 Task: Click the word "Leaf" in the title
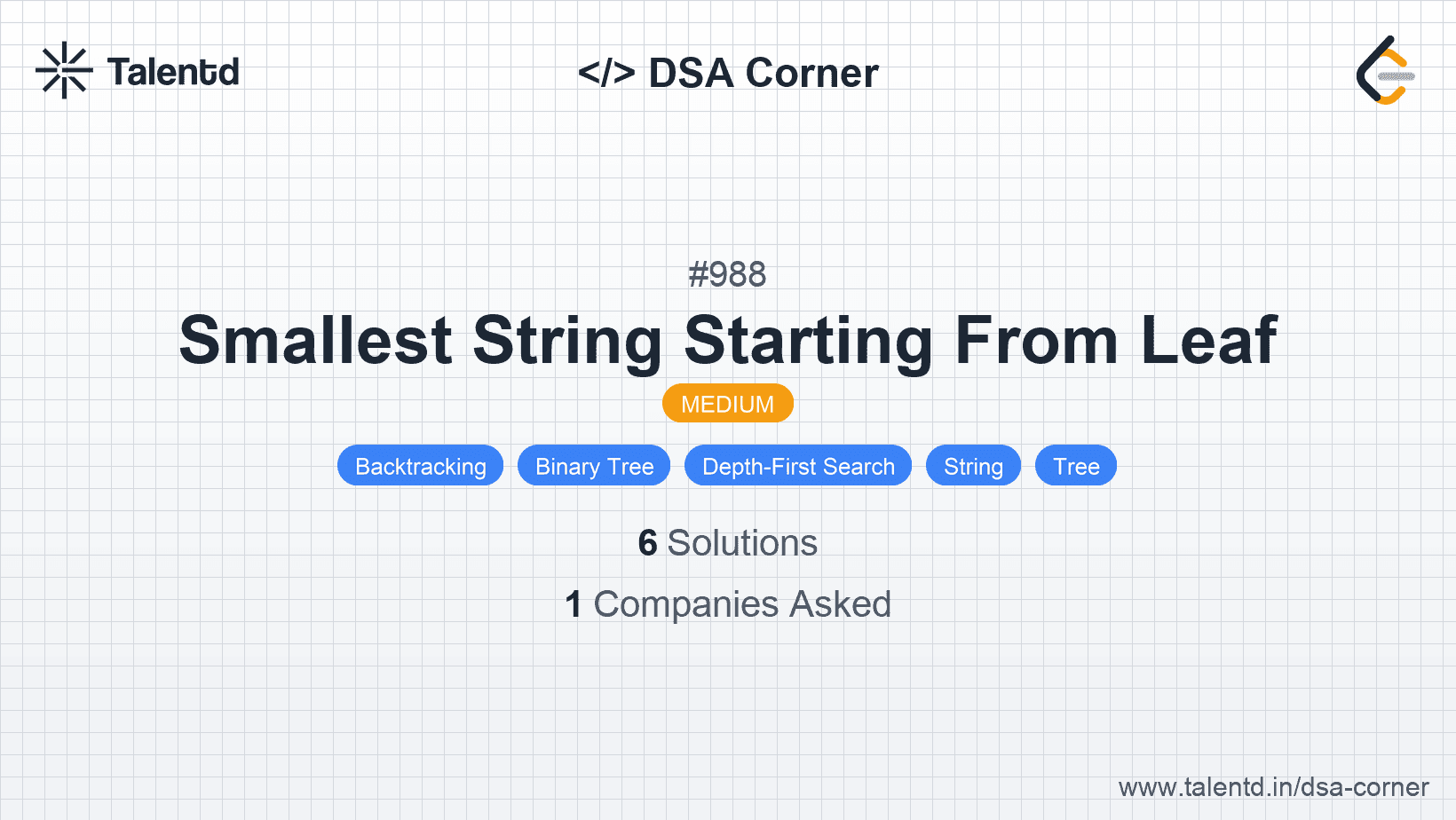coord(1208,340)
